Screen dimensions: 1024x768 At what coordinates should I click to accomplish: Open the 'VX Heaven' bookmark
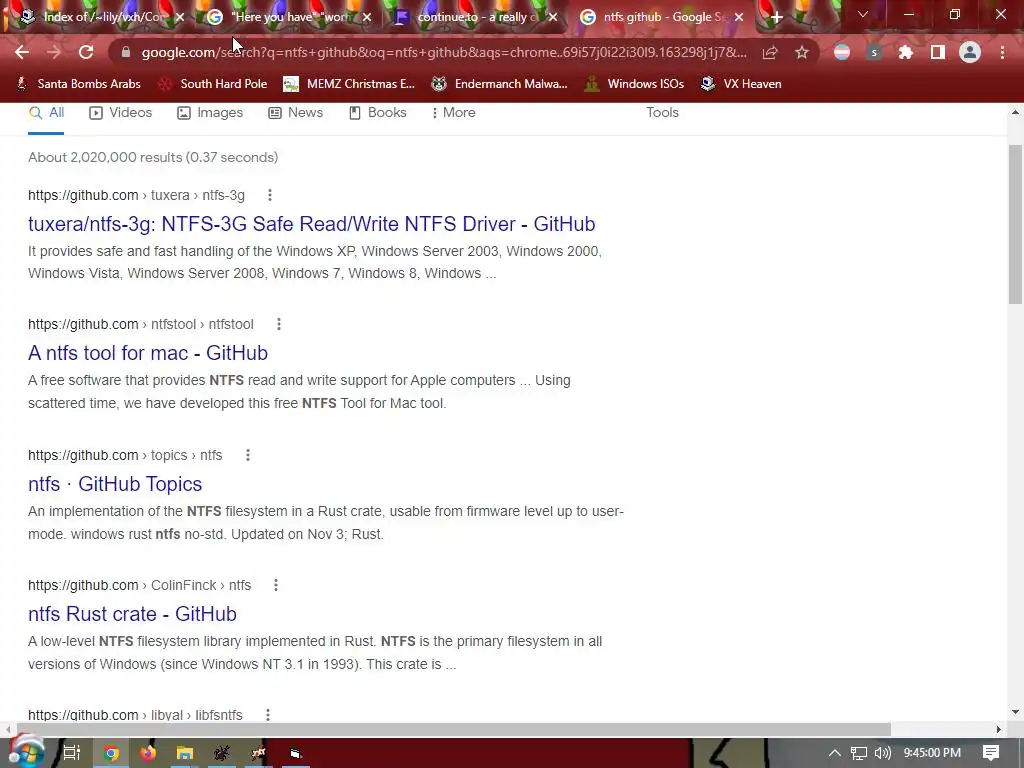pyautogui.click(x=741, y=84)
